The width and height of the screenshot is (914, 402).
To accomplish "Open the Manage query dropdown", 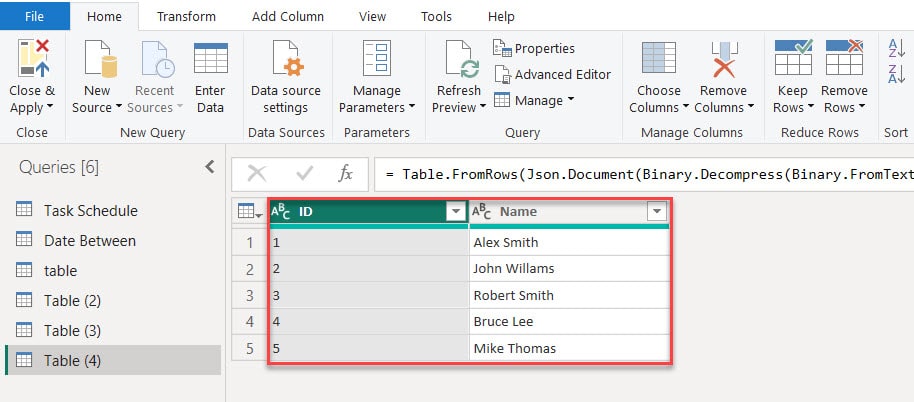I will pyautogui.click(x=534, y=100).
